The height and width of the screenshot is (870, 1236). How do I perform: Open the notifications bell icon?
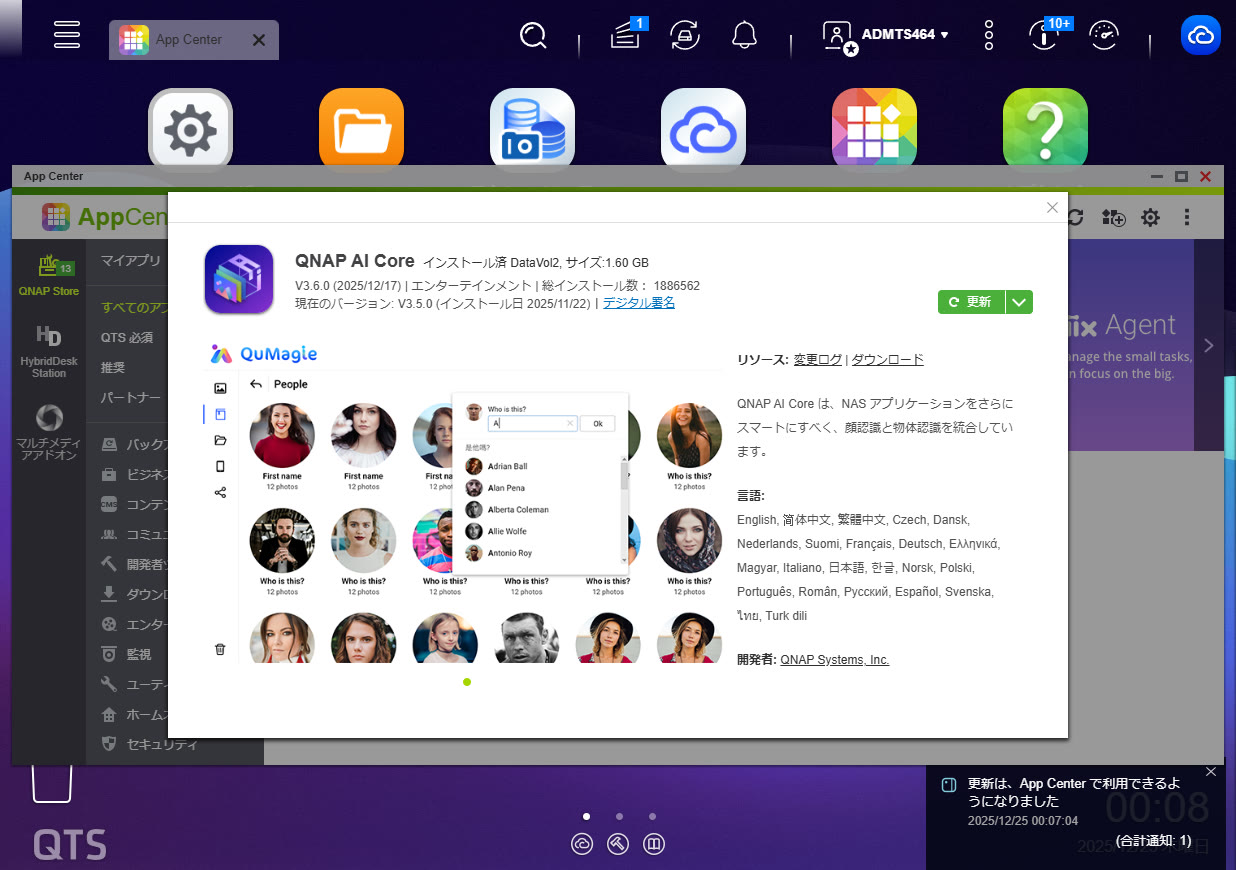pos(743,36)
